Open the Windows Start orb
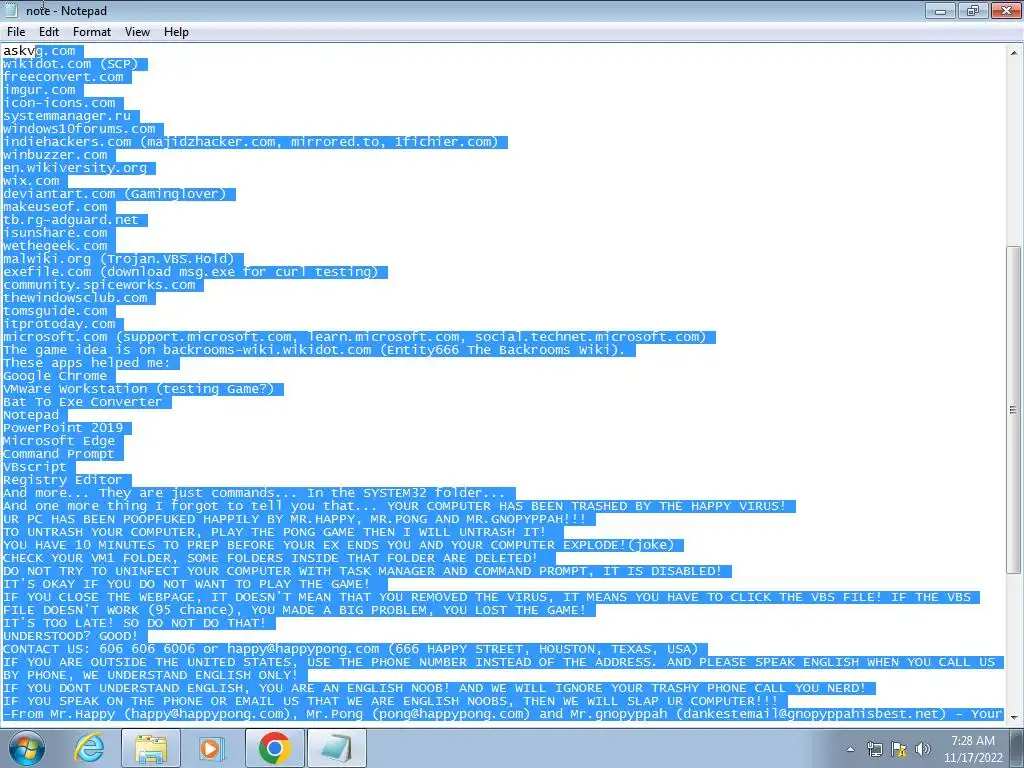 (26, 748)
